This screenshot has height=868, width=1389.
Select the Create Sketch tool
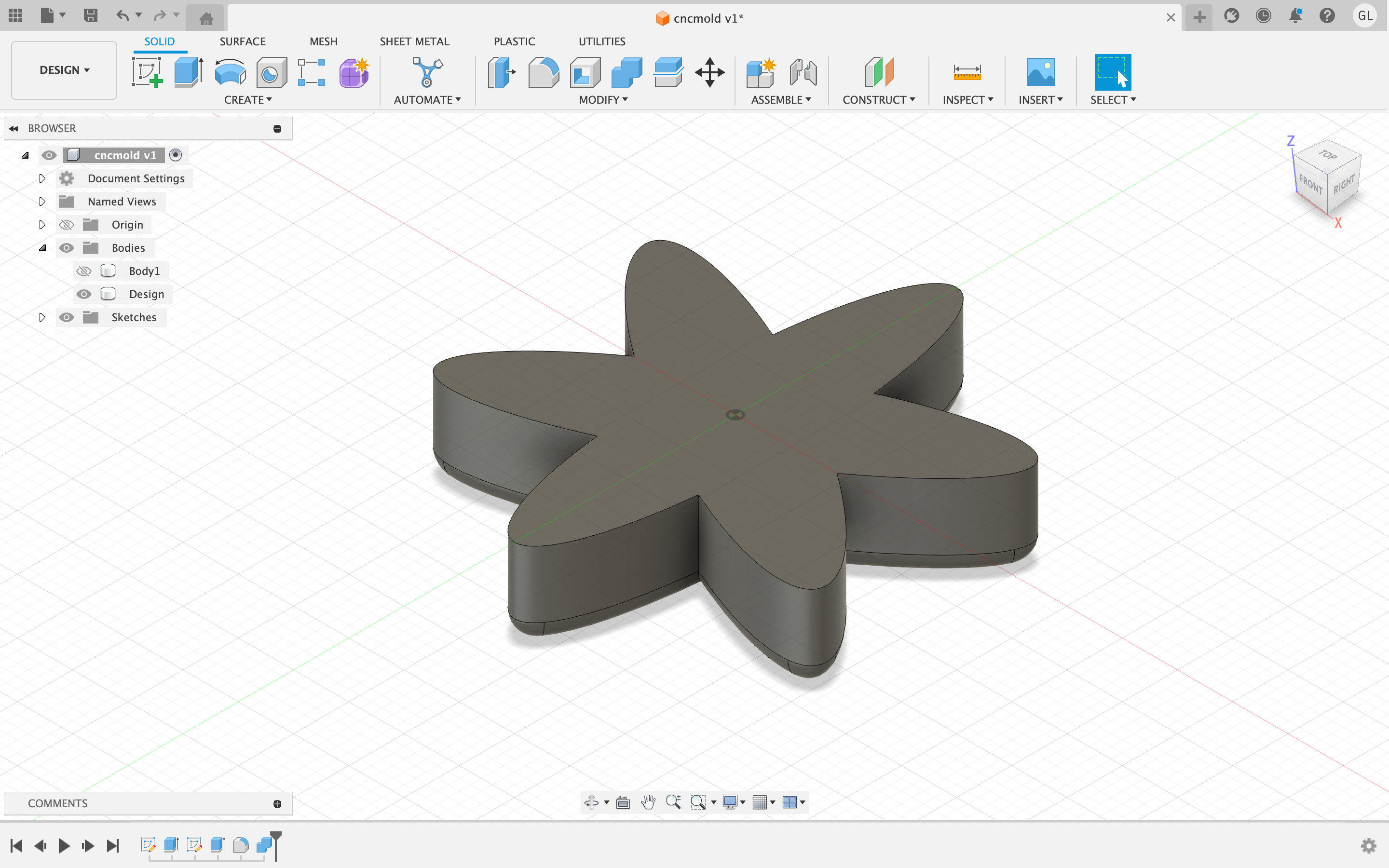coord(147,72)
